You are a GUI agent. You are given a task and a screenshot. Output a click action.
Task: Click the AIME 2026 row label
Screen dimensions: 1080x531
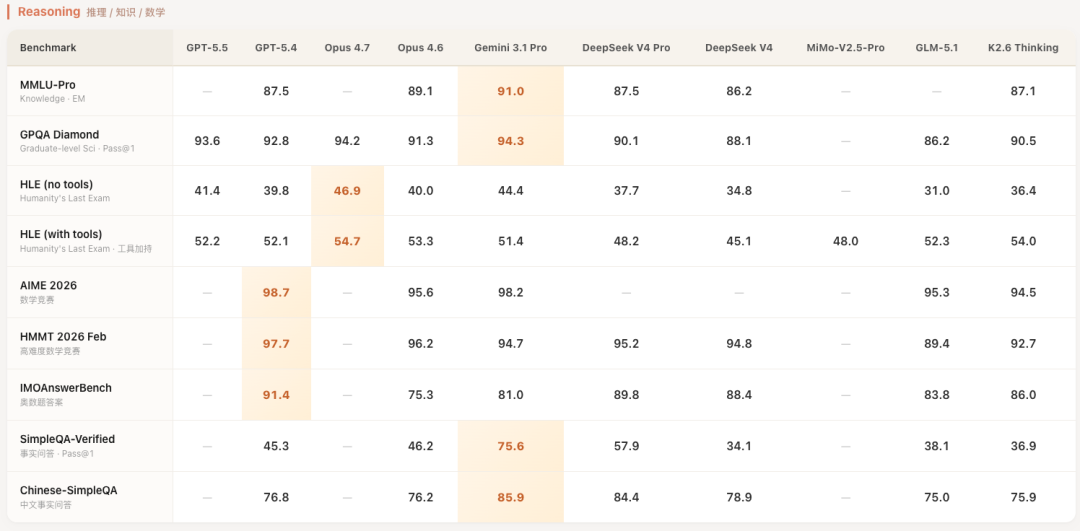[x=48, y=285]
